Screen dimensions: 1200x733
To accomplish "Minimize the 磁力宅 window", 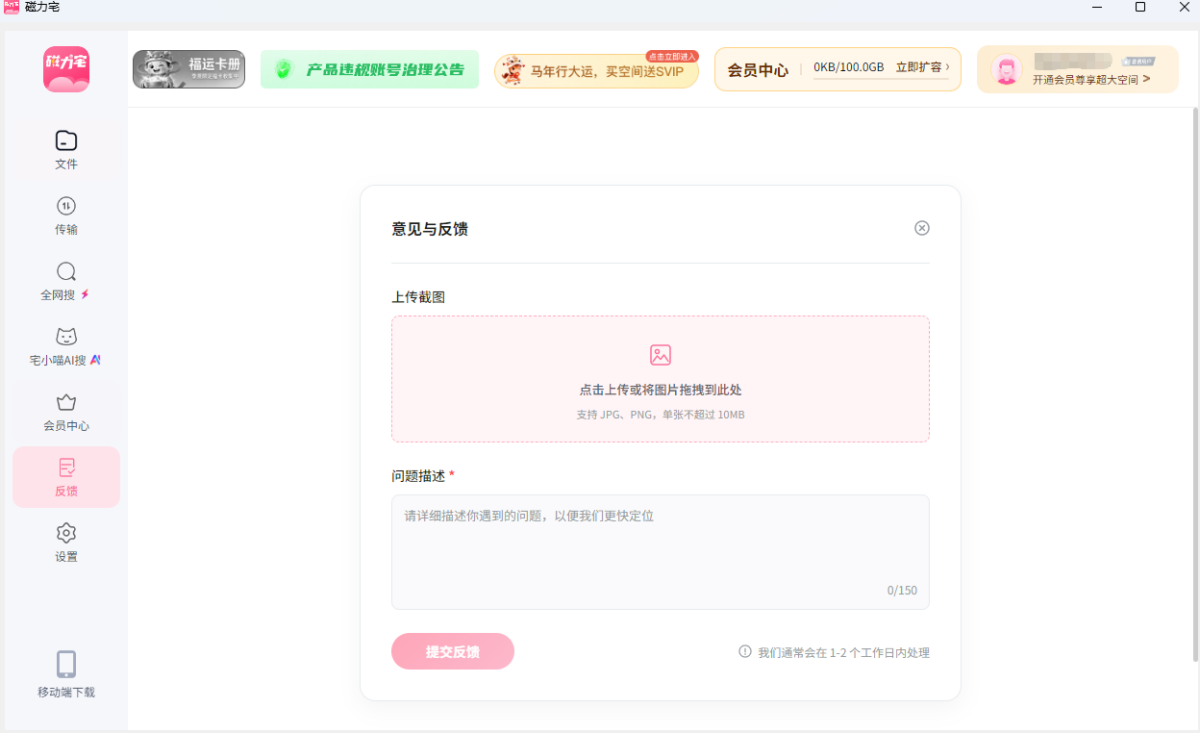I will [1097, 7].
